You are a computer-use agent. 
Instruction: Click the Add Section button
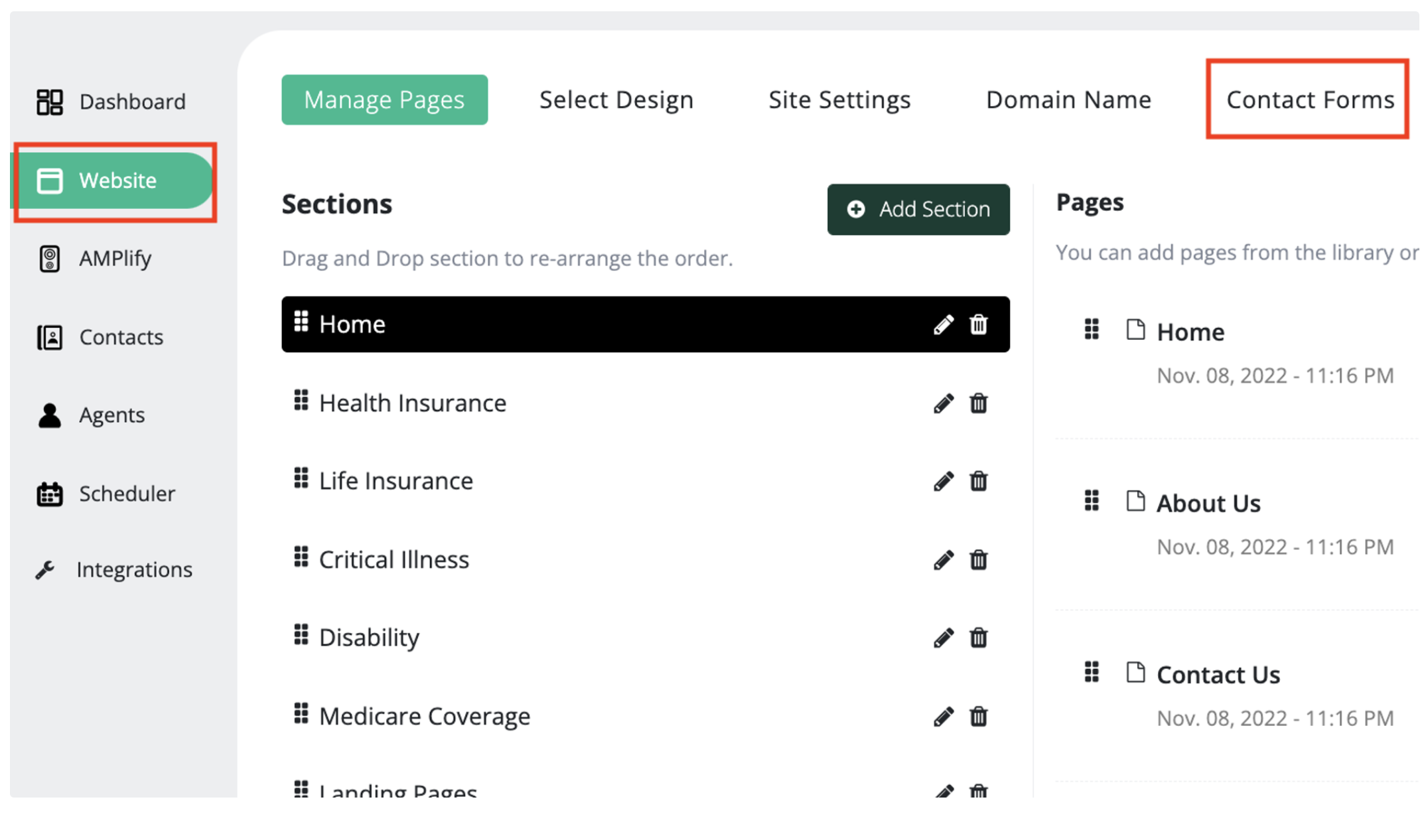pos(918,209)
